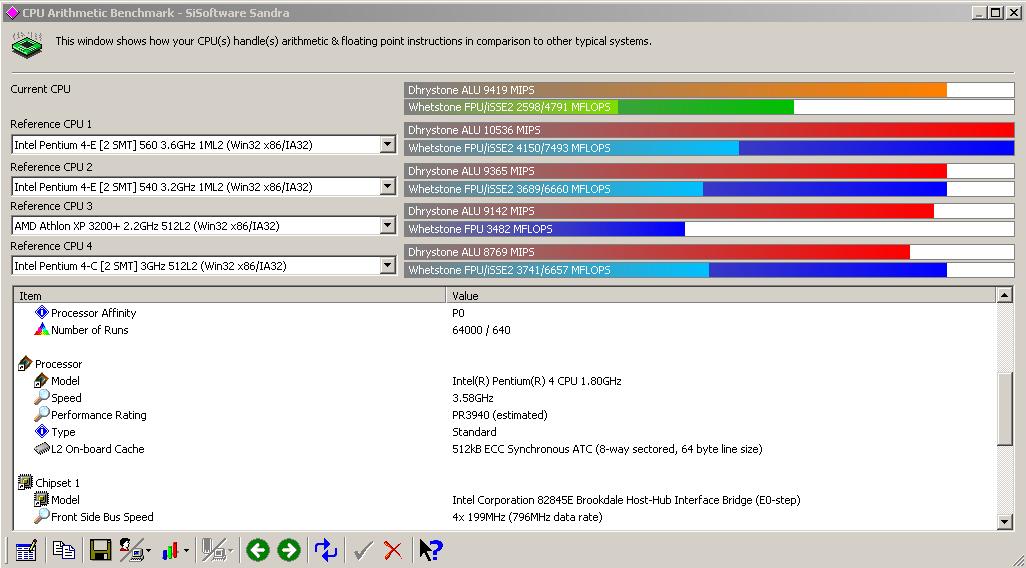
Task: Open the Reference CPU 2 dropdown
Action: coord(388,186)
